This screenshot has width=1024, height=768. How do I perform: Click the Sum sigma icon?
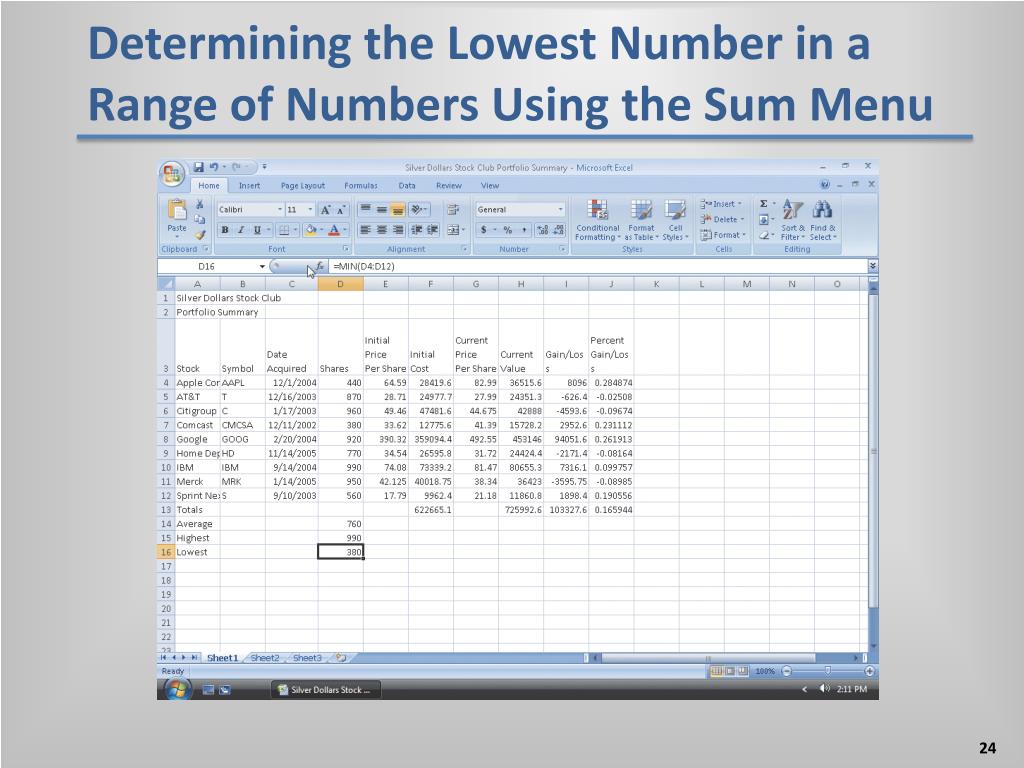tap(763, 204)
